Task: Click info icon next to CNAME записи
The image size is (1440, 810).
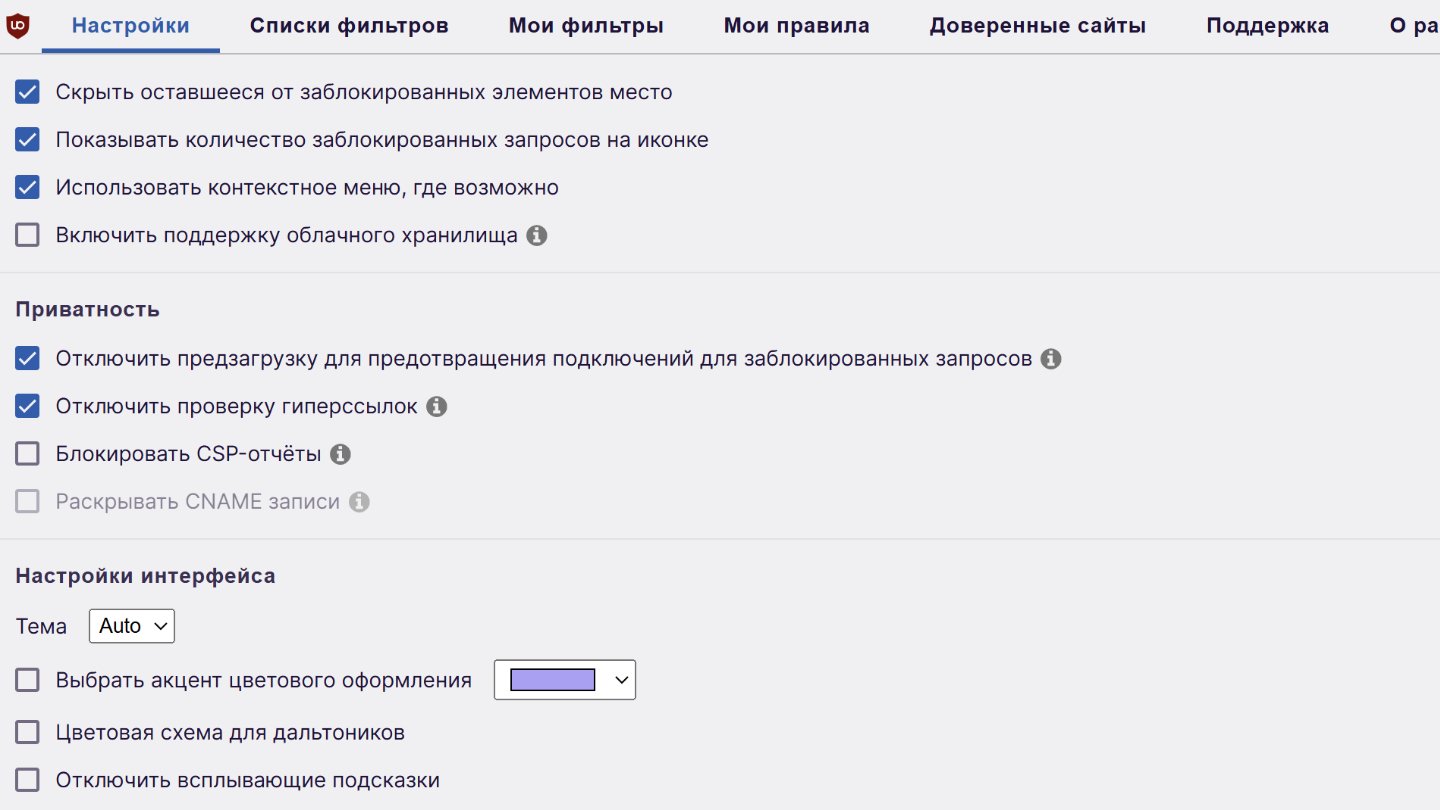Action: [x=359, y=502]
